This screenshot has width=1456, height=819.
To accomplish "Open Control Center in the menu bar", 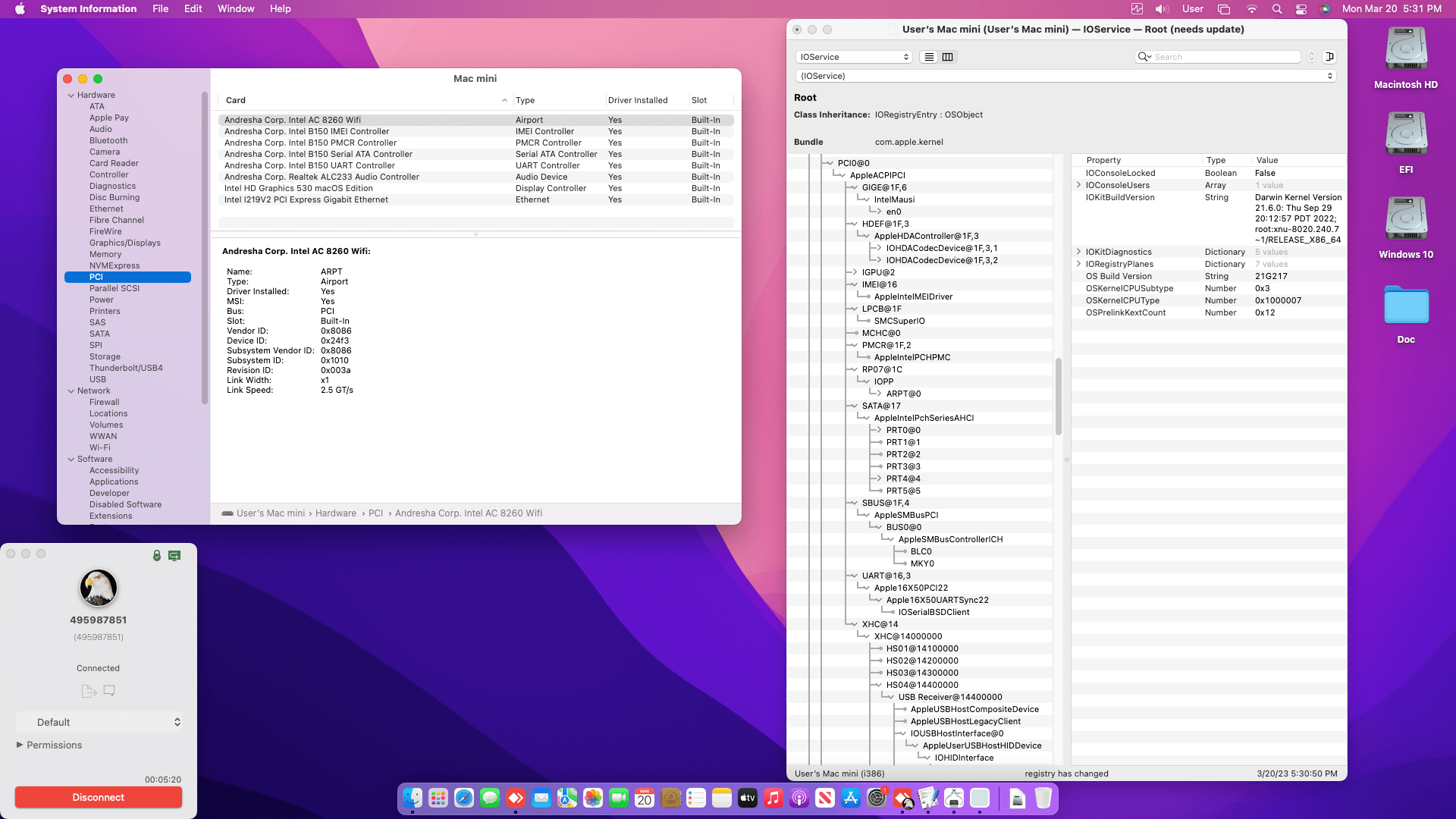I will click(1301, 9).
